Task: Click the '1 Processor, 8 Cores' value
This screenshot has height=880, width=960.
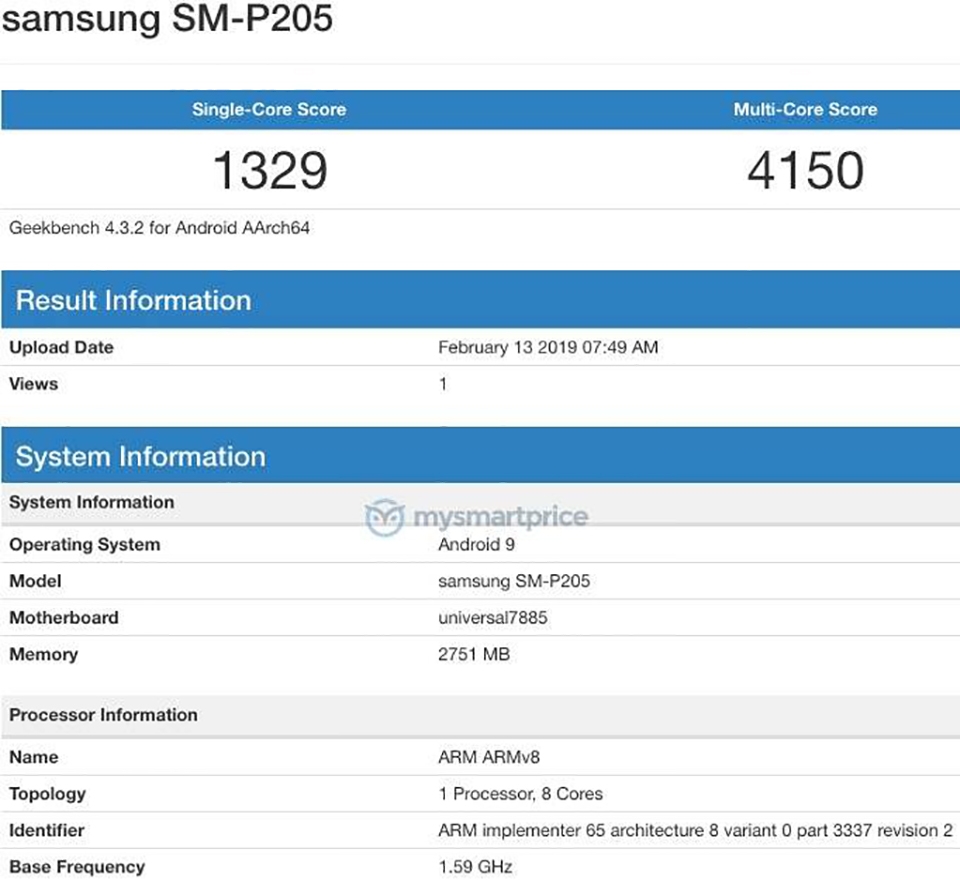Action: point(520,794)
